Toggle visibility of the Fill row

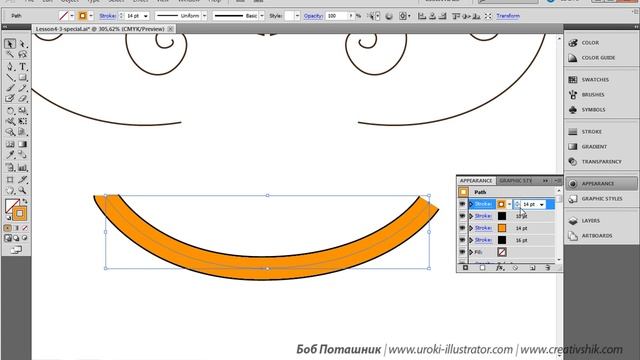pos(462,252)
